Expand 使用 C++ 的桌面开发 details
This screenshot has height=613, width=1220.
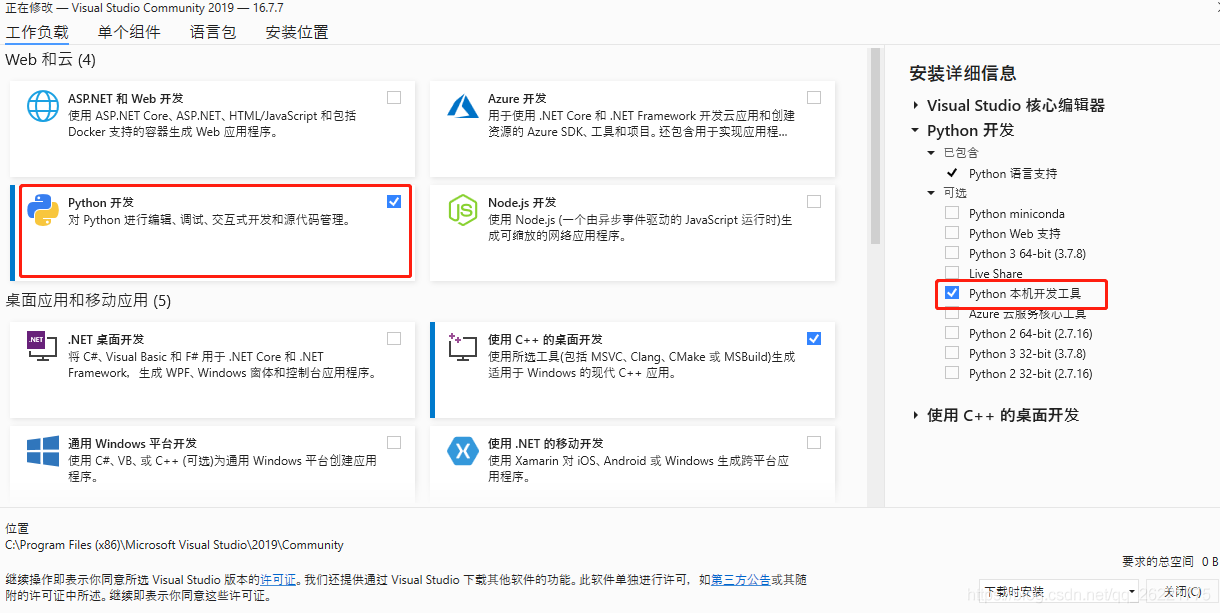click(916, 415)
